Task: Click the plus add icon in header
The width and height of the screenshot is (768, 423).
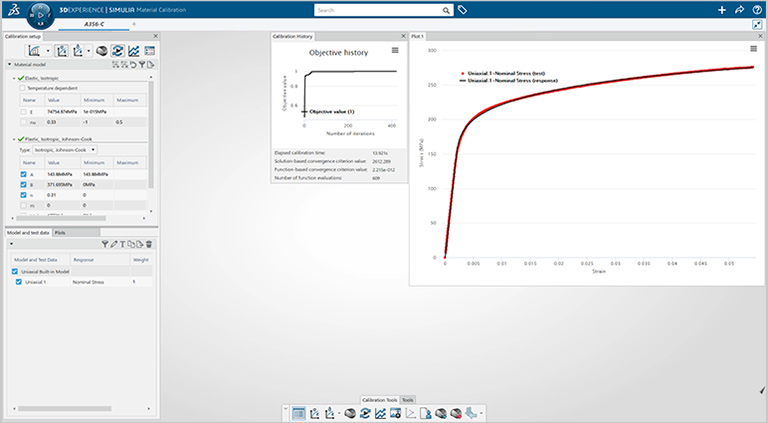Action: pos(722,10)
